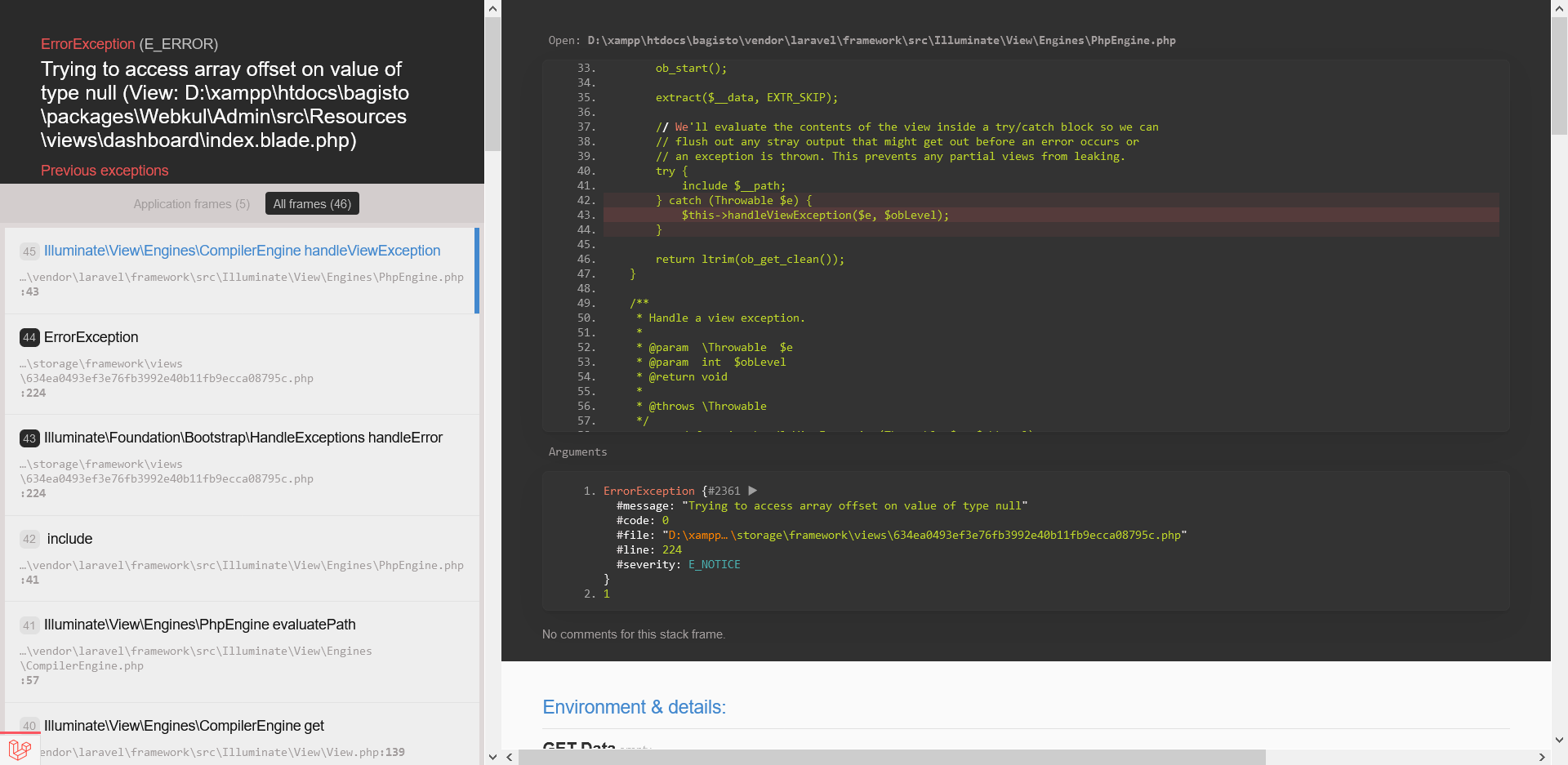Screen dimensions: 1568x765
Task: Click frame 41 CompilerEngine.php:57 path
Action: coord(196,665)
